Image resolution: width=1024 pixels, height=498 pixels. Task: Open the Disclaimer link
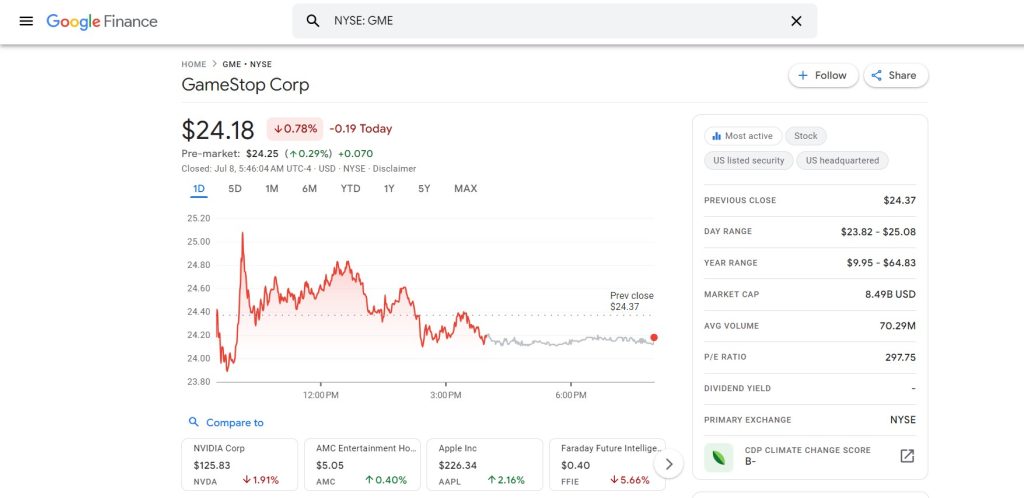pyautogui.click(x=394, y=168)
